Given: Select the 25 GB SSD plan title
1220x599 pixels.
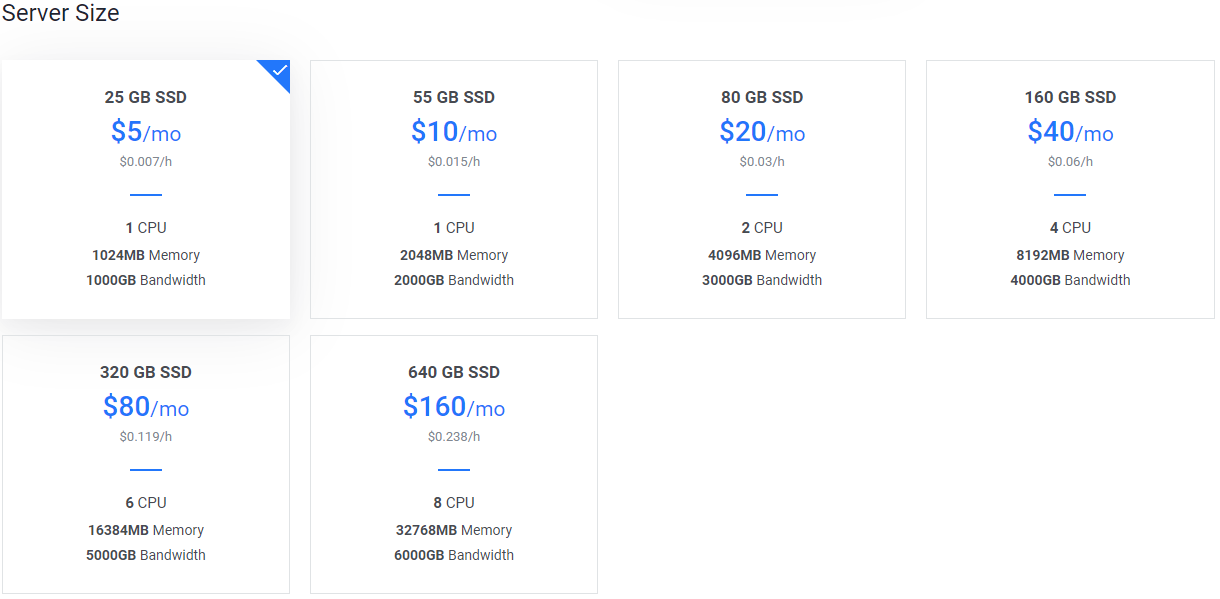Looking at the screenshot, I should click(146, 97).
